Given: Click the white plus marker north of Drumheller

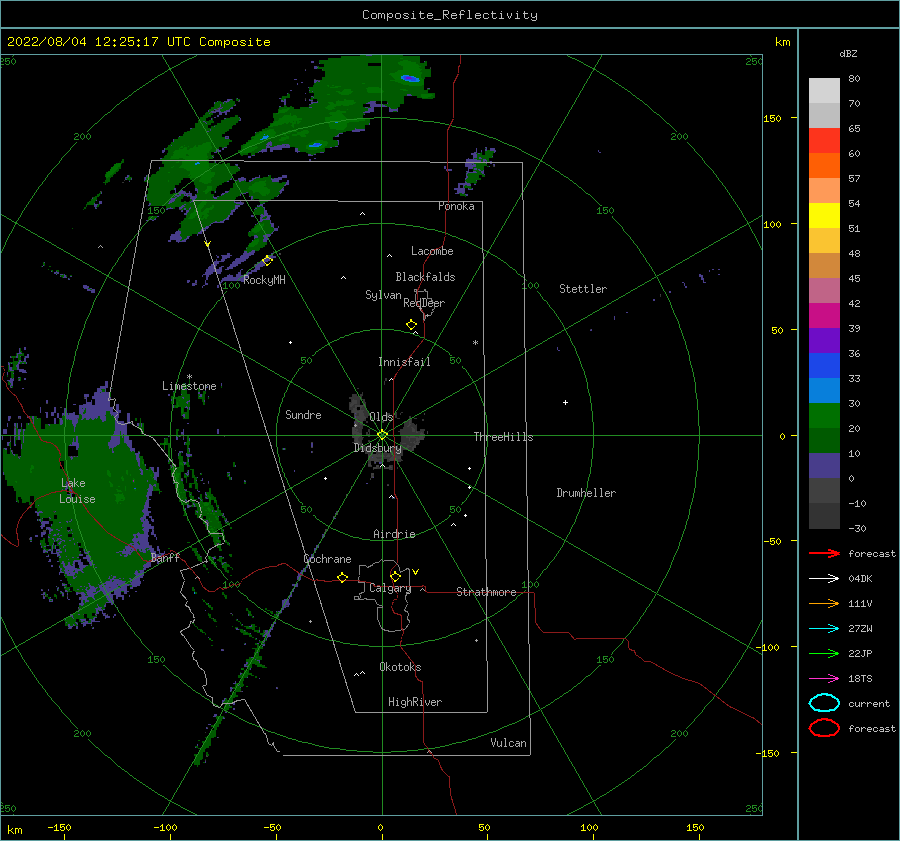Looking at the screenshot, I should (565, 402).
